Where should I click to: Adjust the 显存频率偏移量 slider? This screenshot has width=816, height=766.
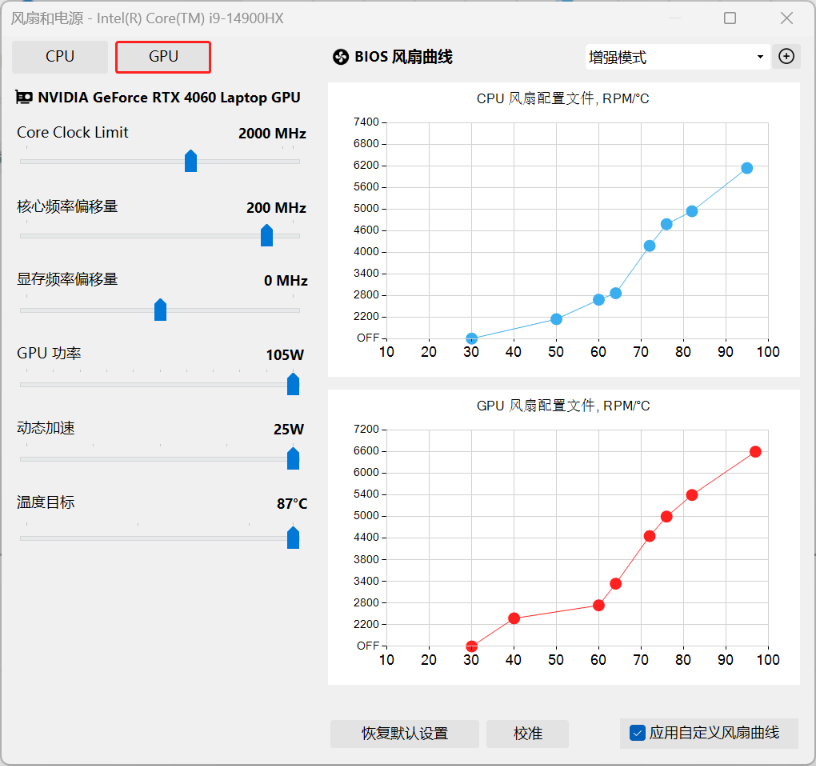coord(160,310)
